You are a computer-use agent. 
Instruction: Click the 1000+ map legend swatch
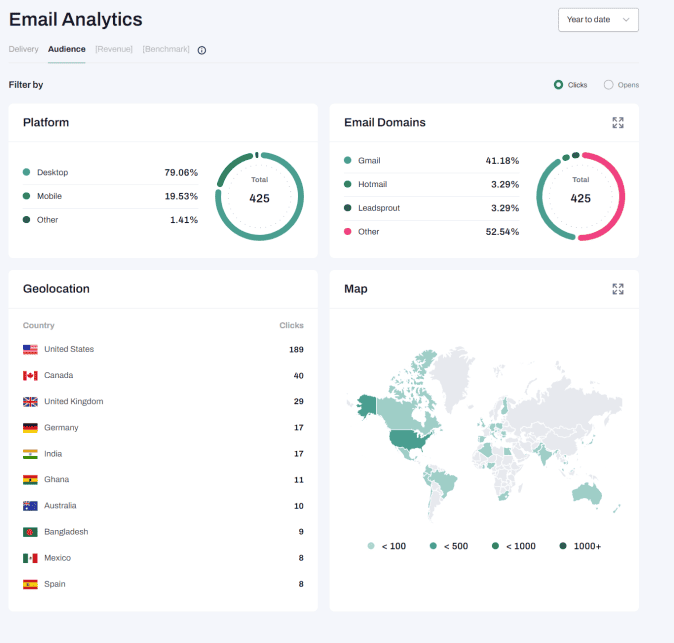[x=563, y=546]
